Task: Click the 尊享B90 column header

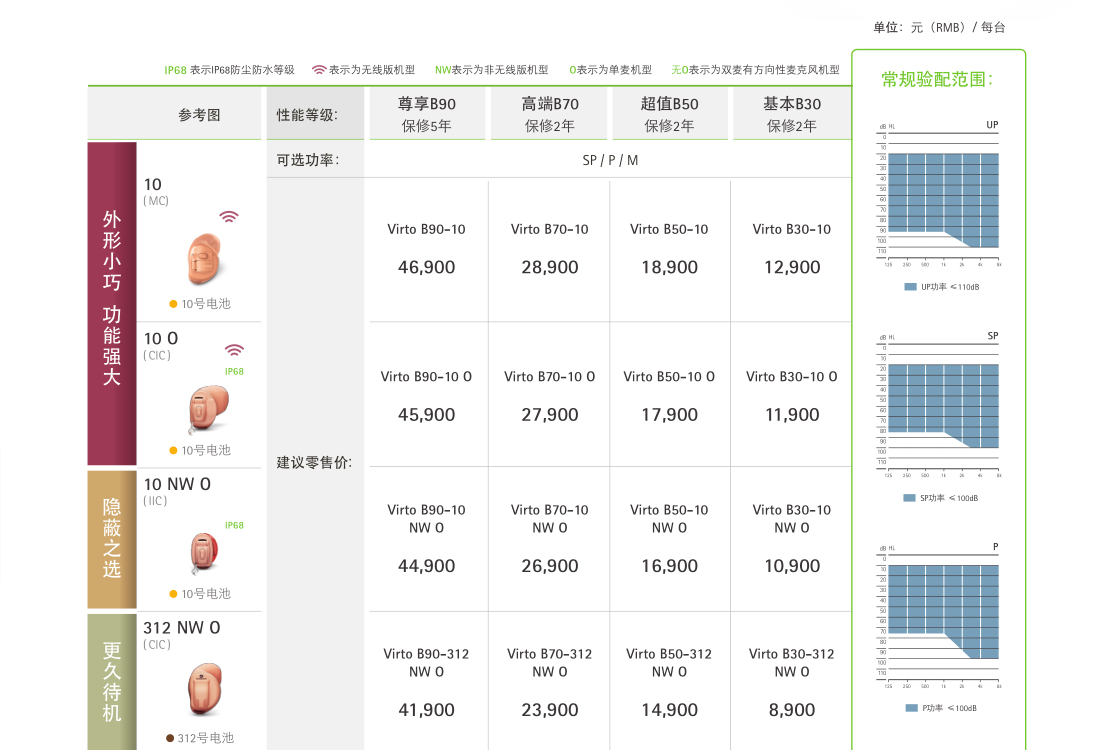Action: [427, 114]
